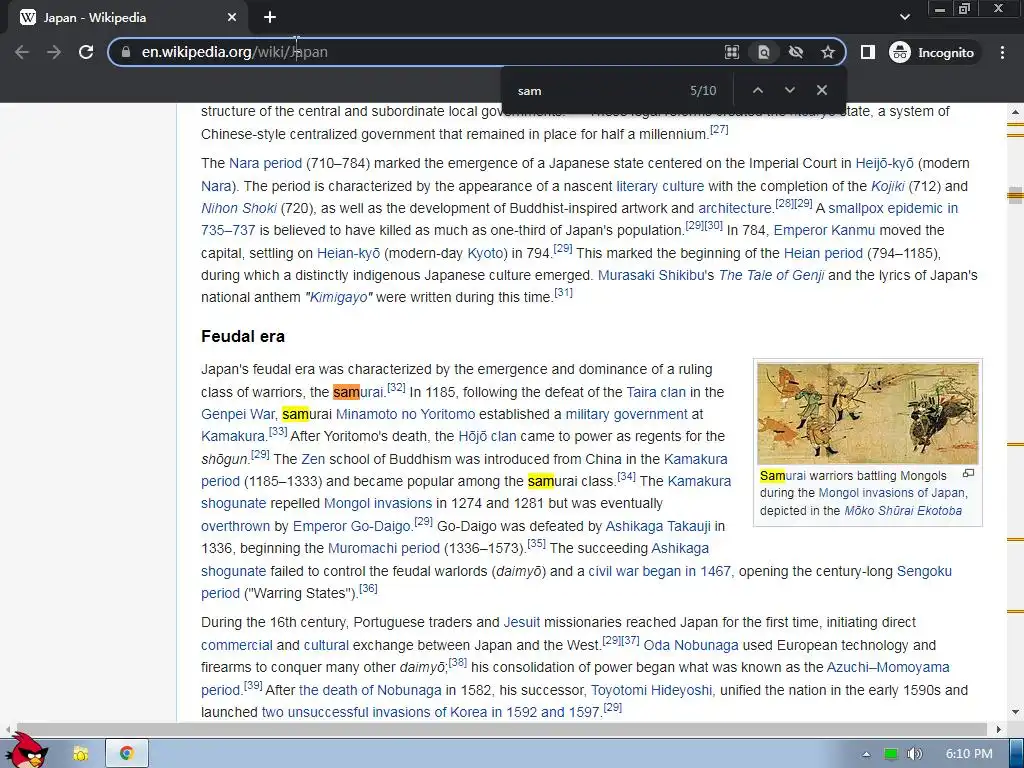Click the find-in-page magnifier icon in address bar
Image resolution: width=1024 pixels, height=768 pixels.
click(x=763, y=52)
